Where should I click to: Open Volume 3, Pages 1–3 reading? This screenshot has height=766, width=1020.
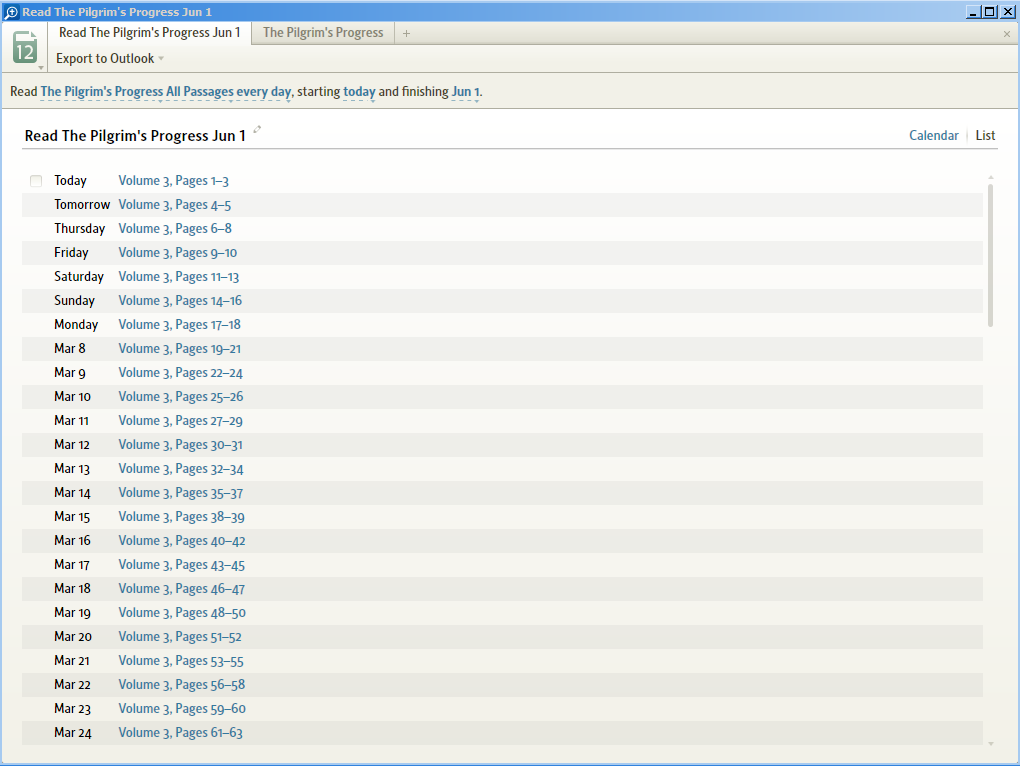point(173,181)
